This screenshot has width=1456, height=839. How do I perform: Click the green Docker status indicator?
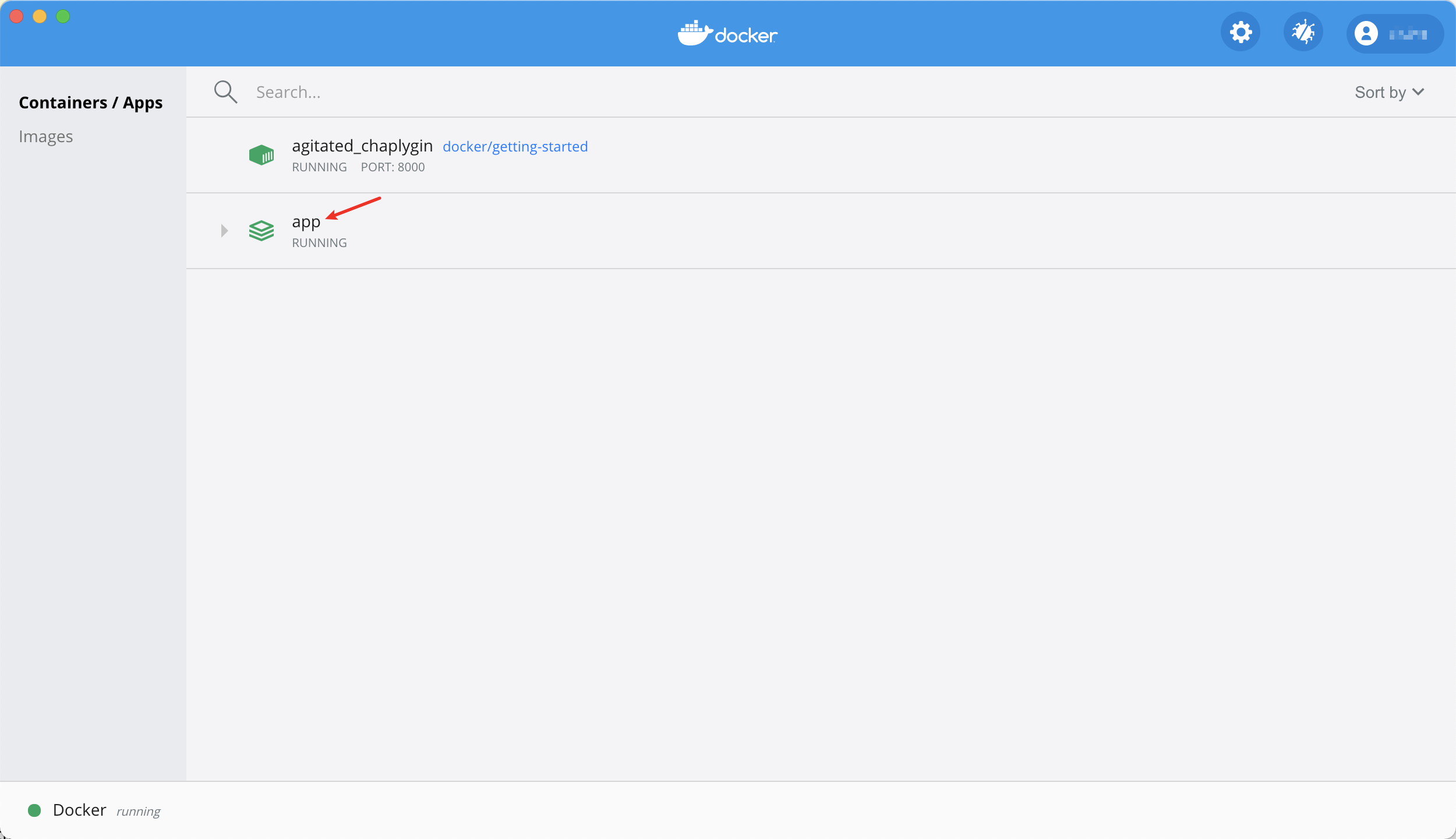click(x=34, y=810)
